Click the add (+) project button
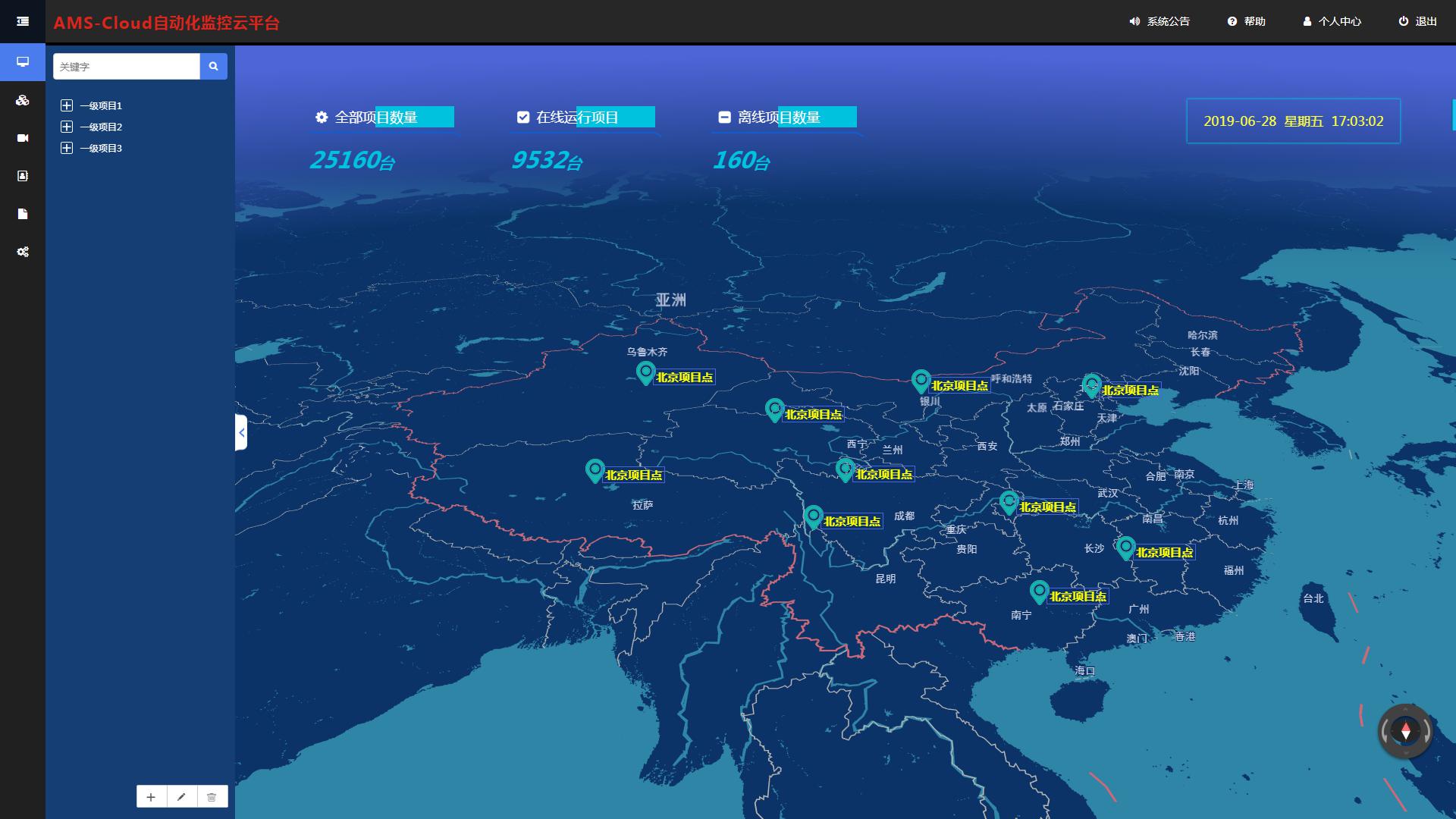The image size is (1456, 819). (151, 797)
